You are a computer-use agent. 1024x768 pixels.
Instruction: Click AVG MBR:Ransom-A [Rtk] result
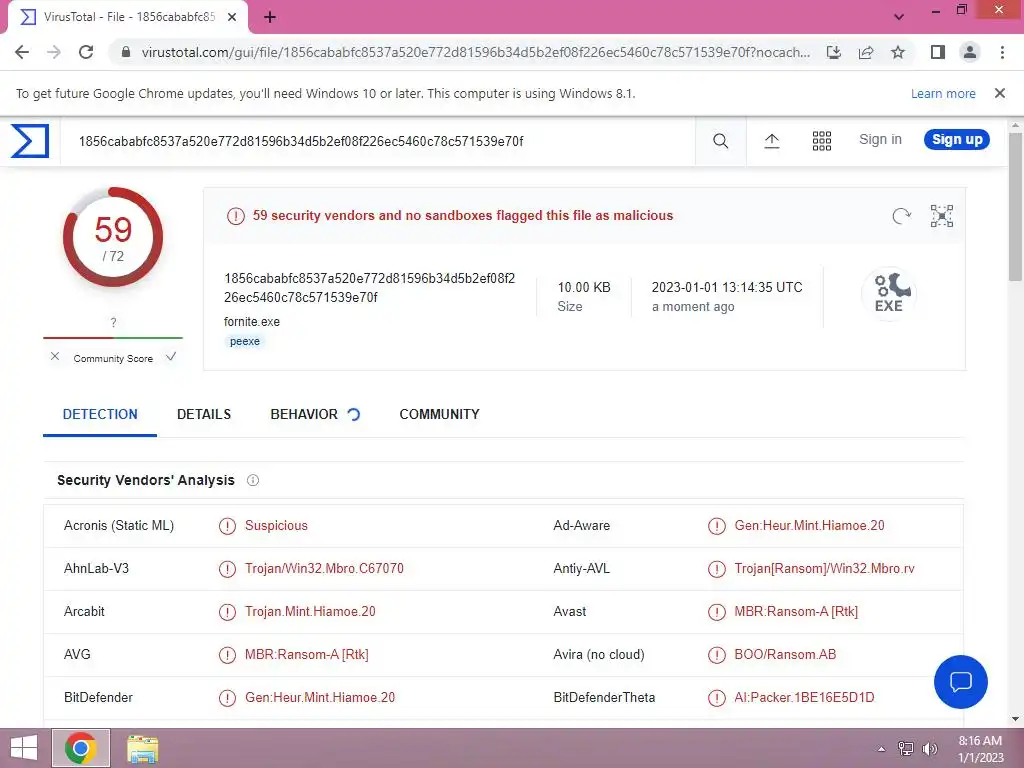pos(307,654)
